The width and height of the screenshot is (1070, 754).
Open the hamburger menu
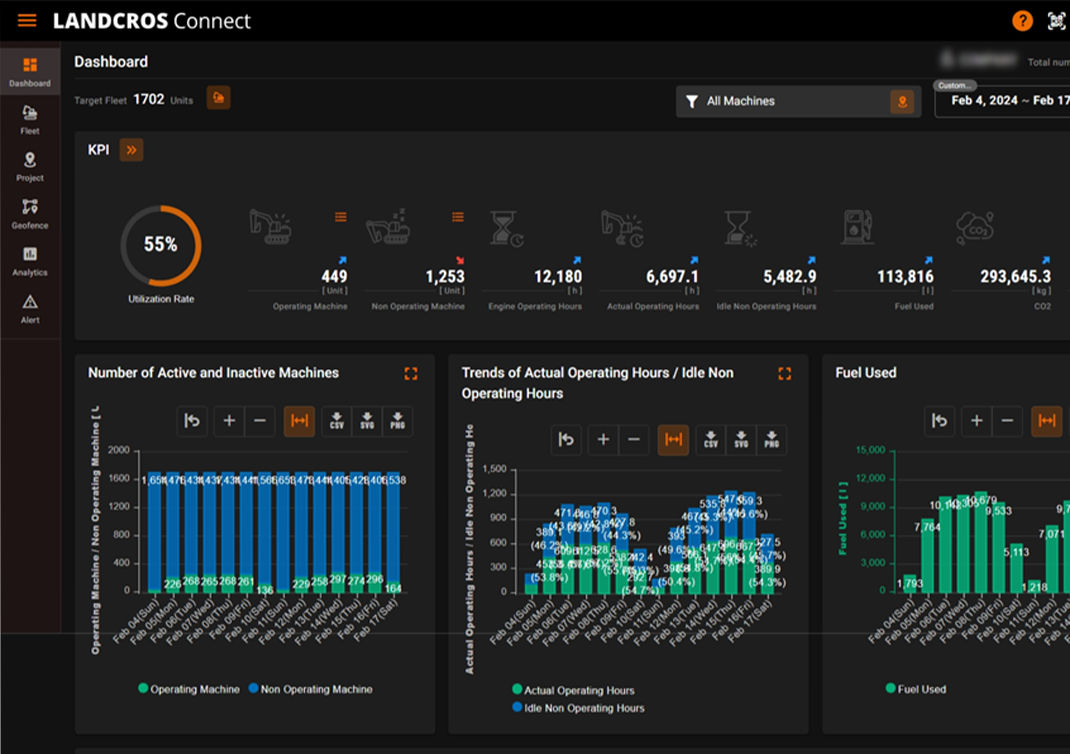pos(27,20)
